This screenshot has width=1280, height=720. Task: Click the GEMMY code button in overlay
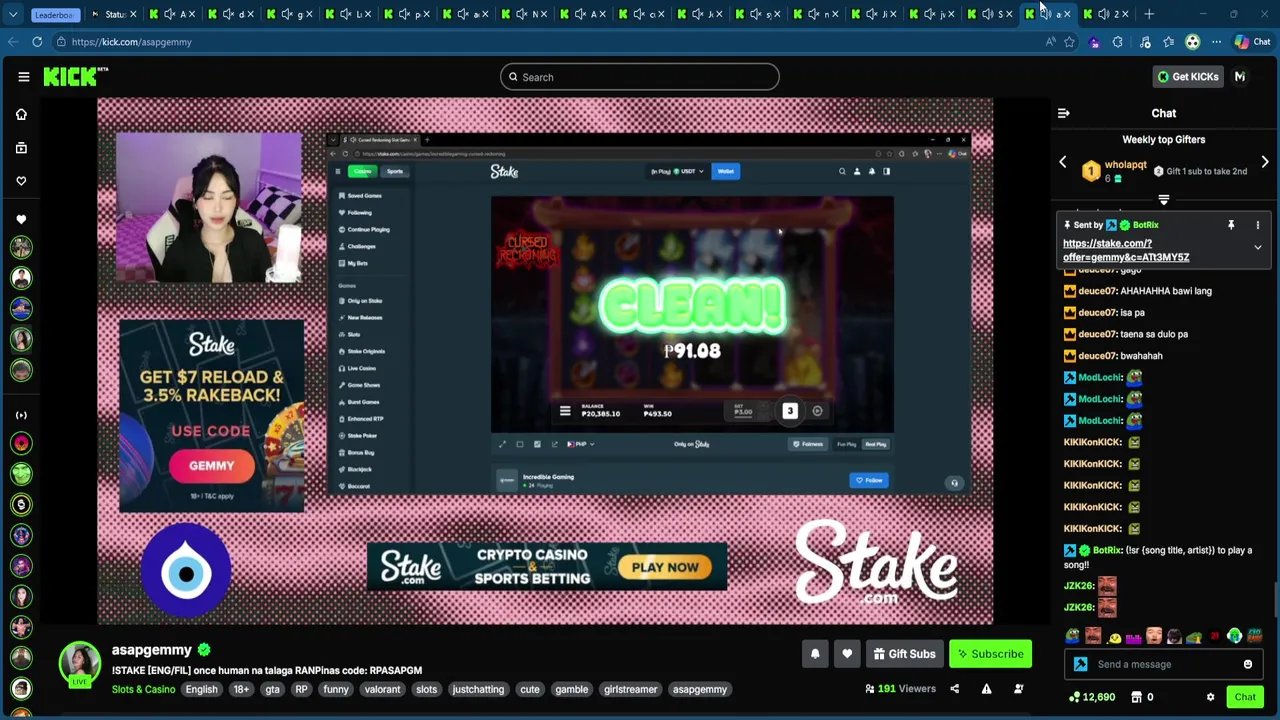click(x=211, y=465)
